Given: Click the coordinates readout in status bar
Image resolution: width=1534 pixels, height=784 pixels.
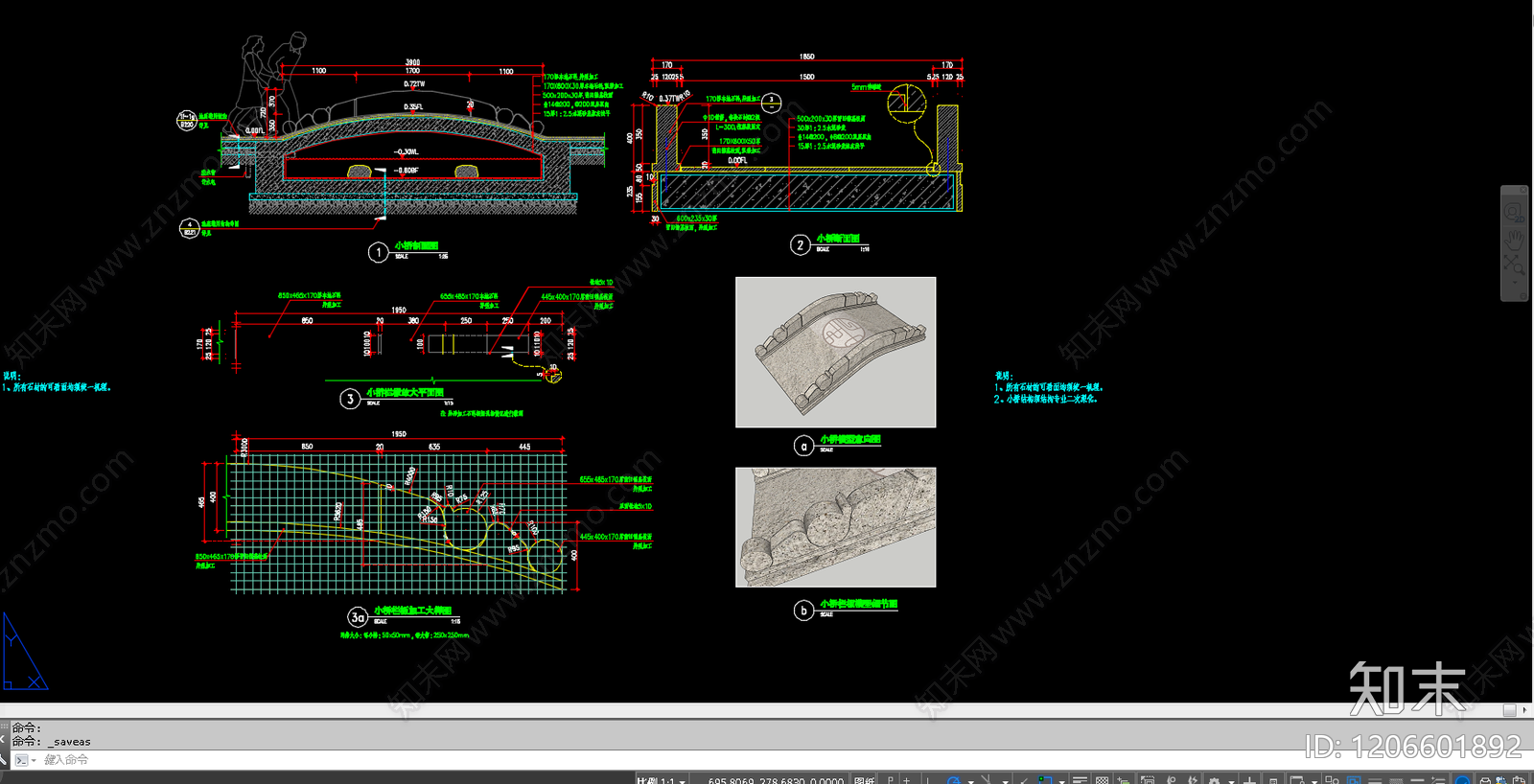Looking at the screenshot, I should click(x=776, y=780).
